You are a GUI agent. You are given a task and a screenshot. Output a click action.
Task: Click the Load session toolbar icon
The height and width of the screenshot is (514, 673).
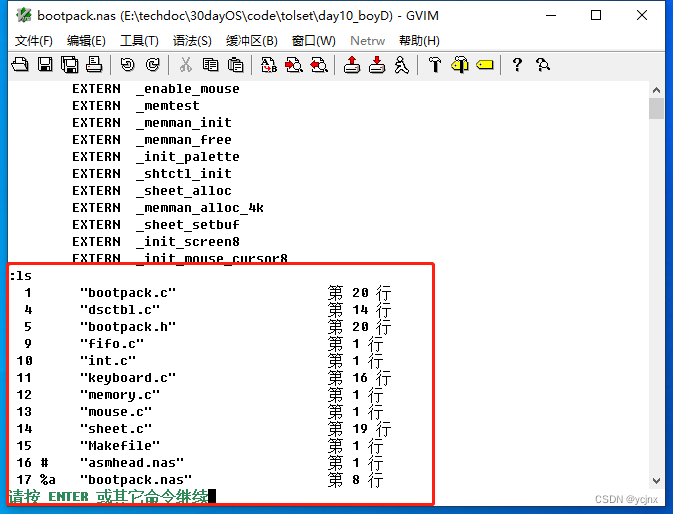click(352, 65)
